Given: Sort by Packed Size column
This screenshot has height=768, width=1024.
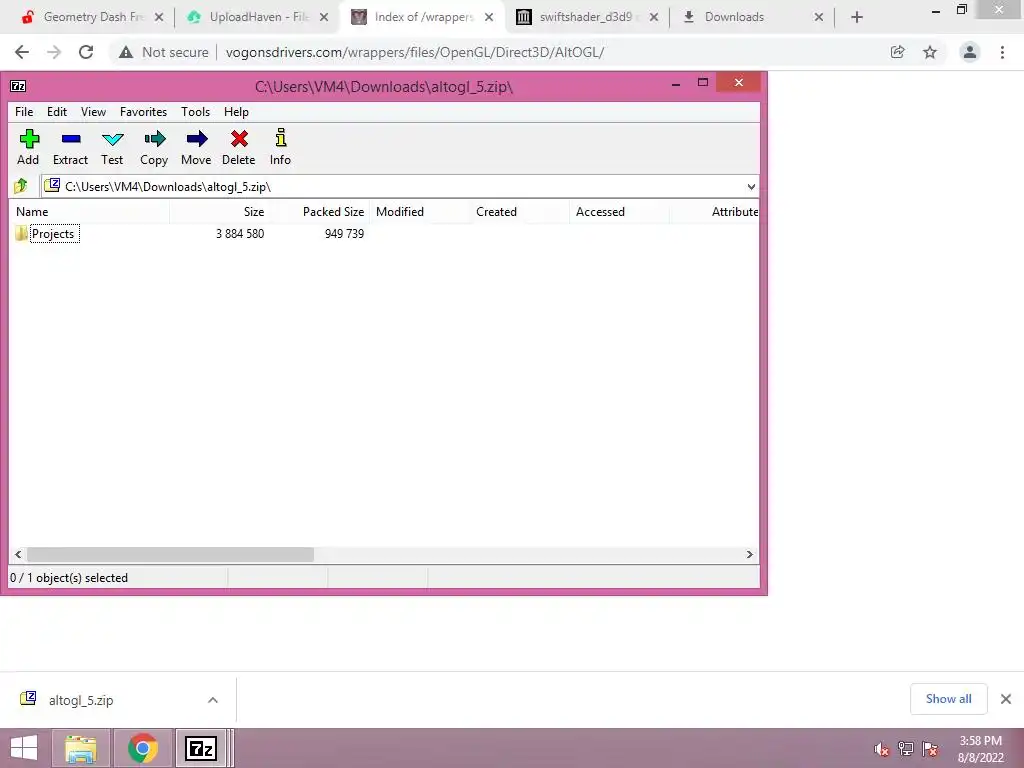Looking at the screenshot, I should point(319,212).
